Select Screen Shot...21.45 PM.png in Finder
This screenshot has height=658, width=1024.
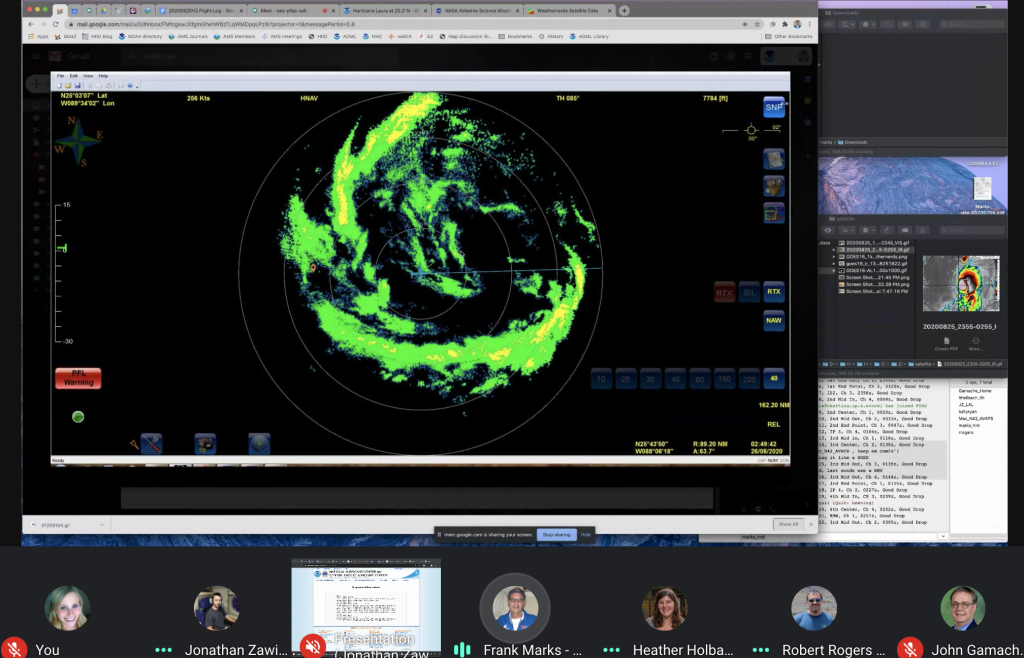876,277
